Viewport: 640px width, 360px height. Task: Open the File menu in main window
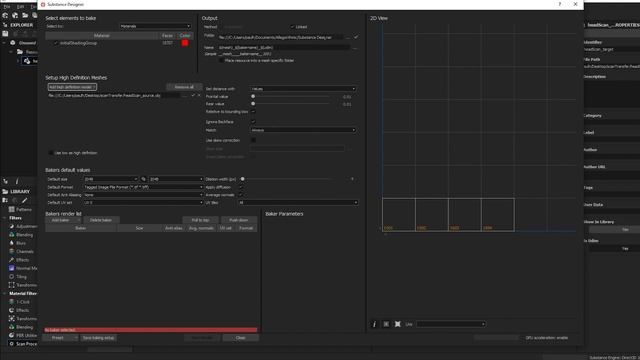7,7
